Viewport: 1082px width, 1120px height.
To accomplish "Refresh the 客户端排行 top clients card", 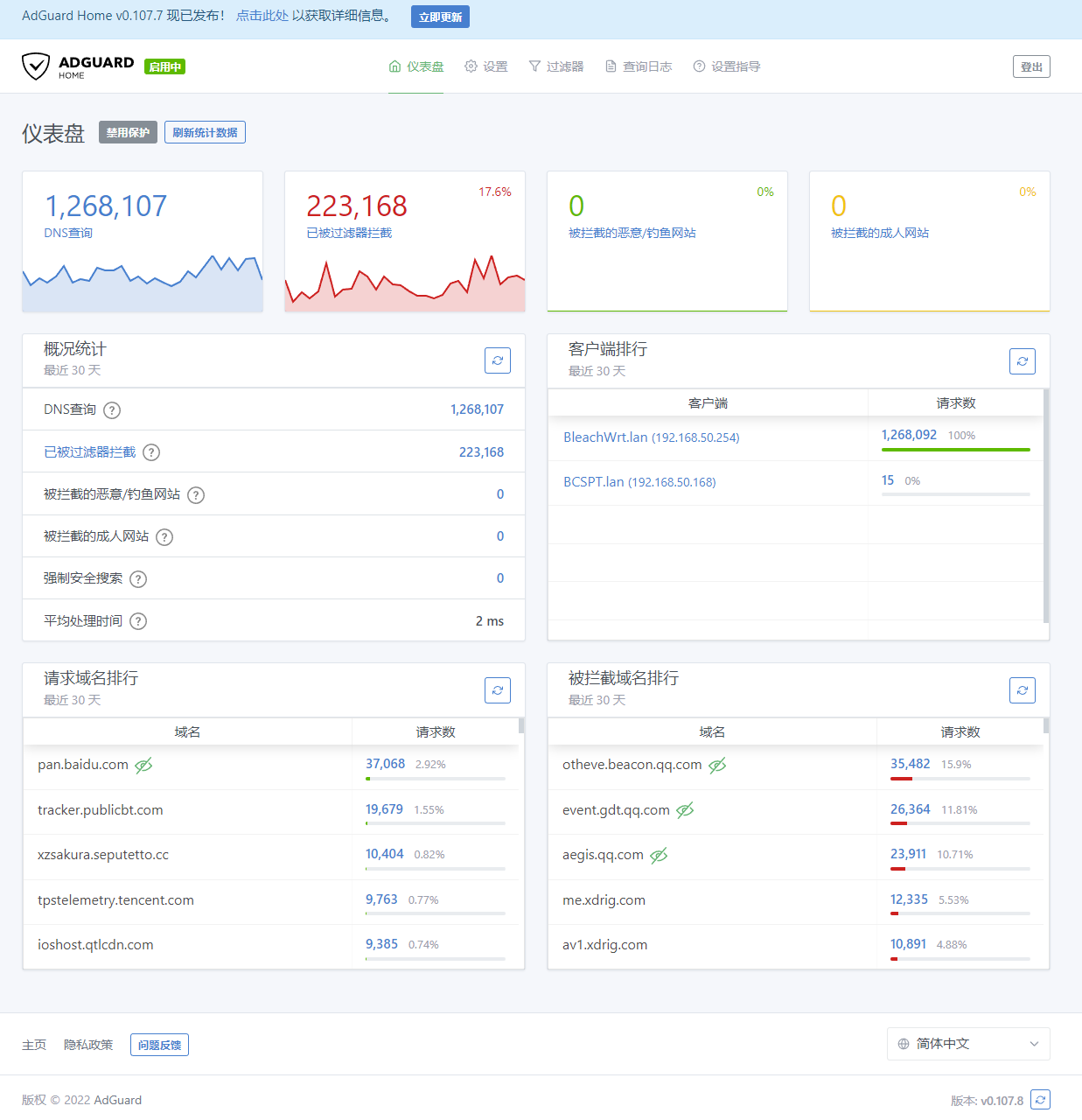I will coord(1023,361).
